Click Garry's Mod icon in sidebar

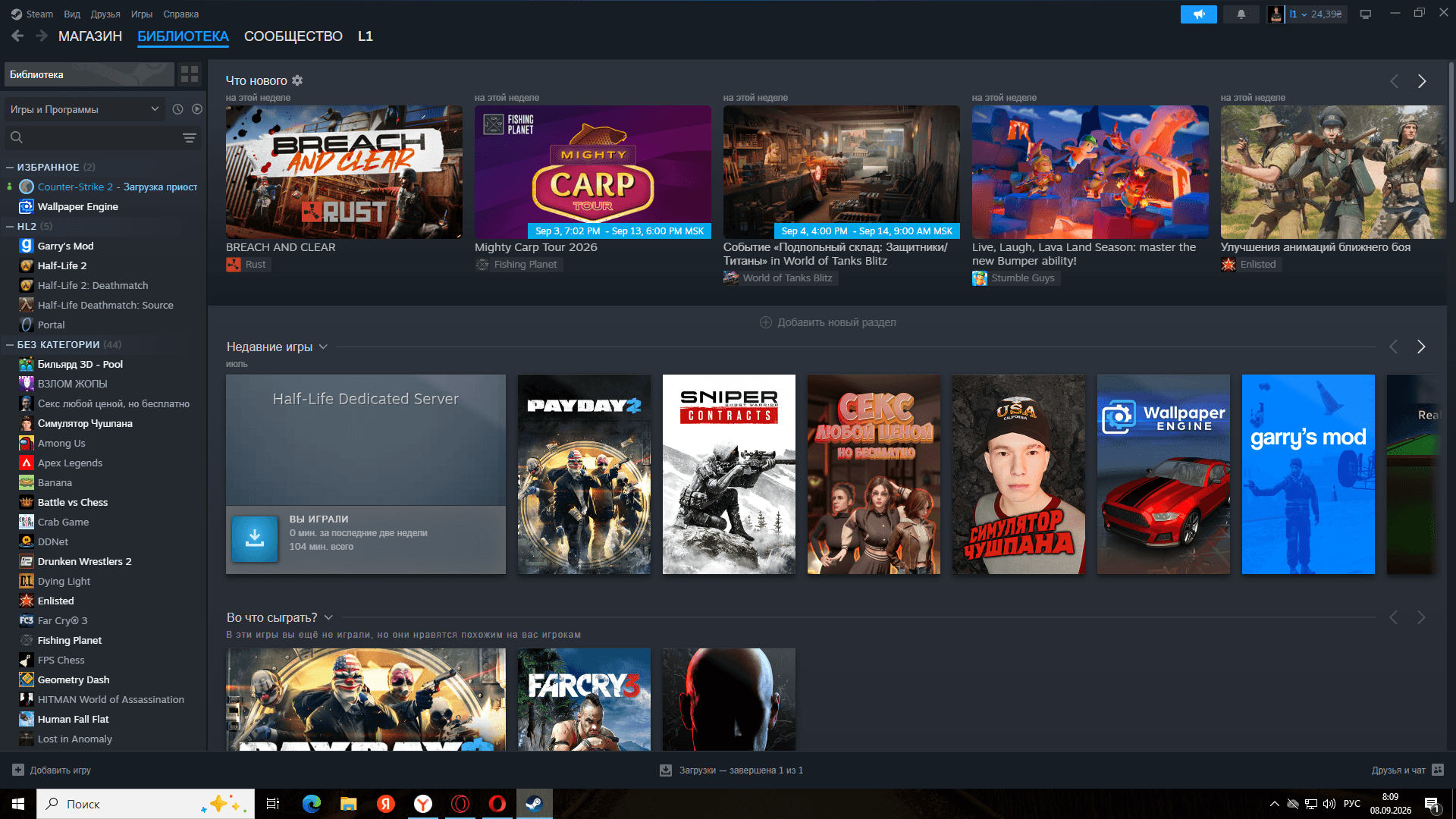(x=27, y=246)
